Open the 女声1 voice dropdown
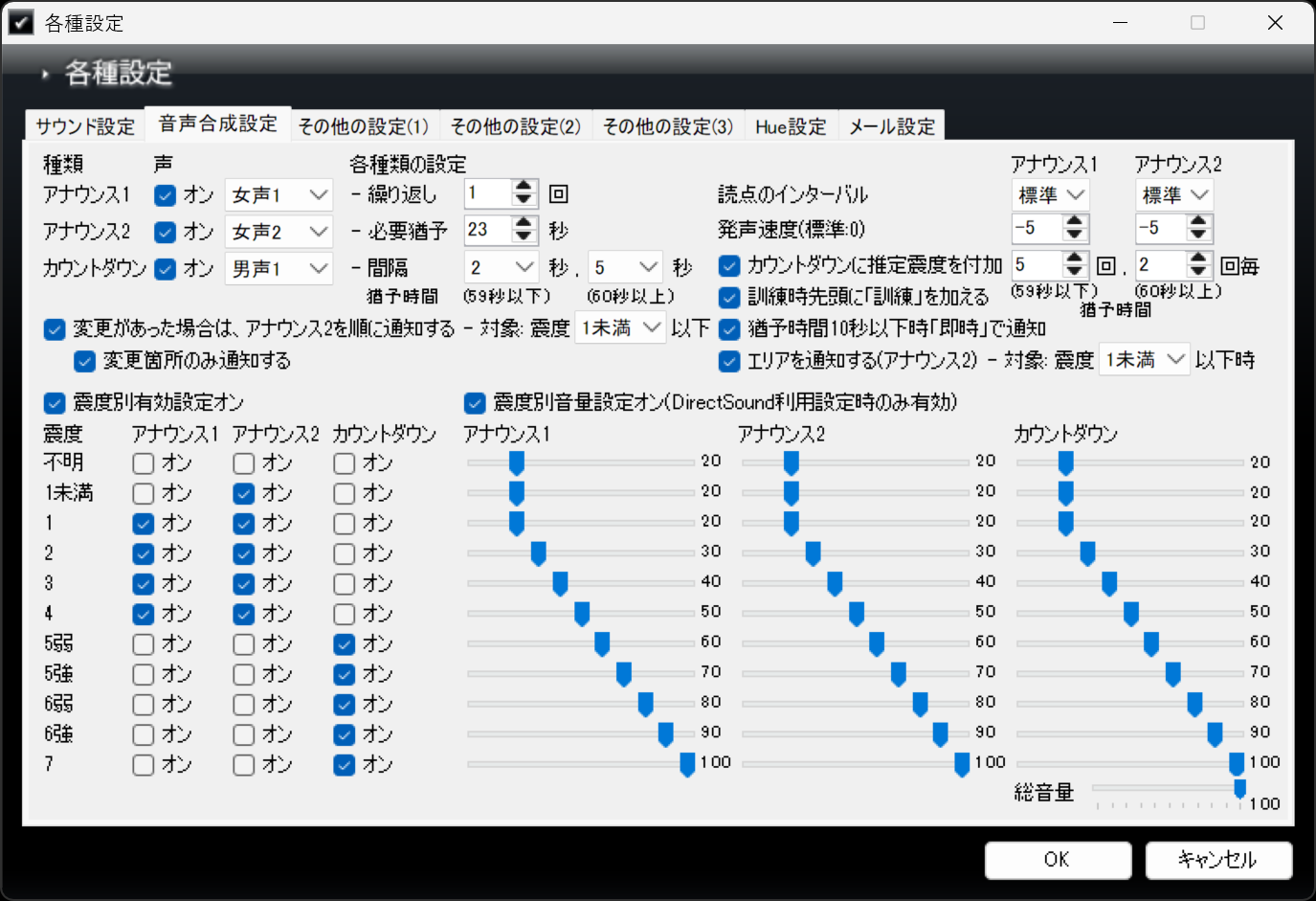This screenshot has width=1316, height=901. pos(279,195)
